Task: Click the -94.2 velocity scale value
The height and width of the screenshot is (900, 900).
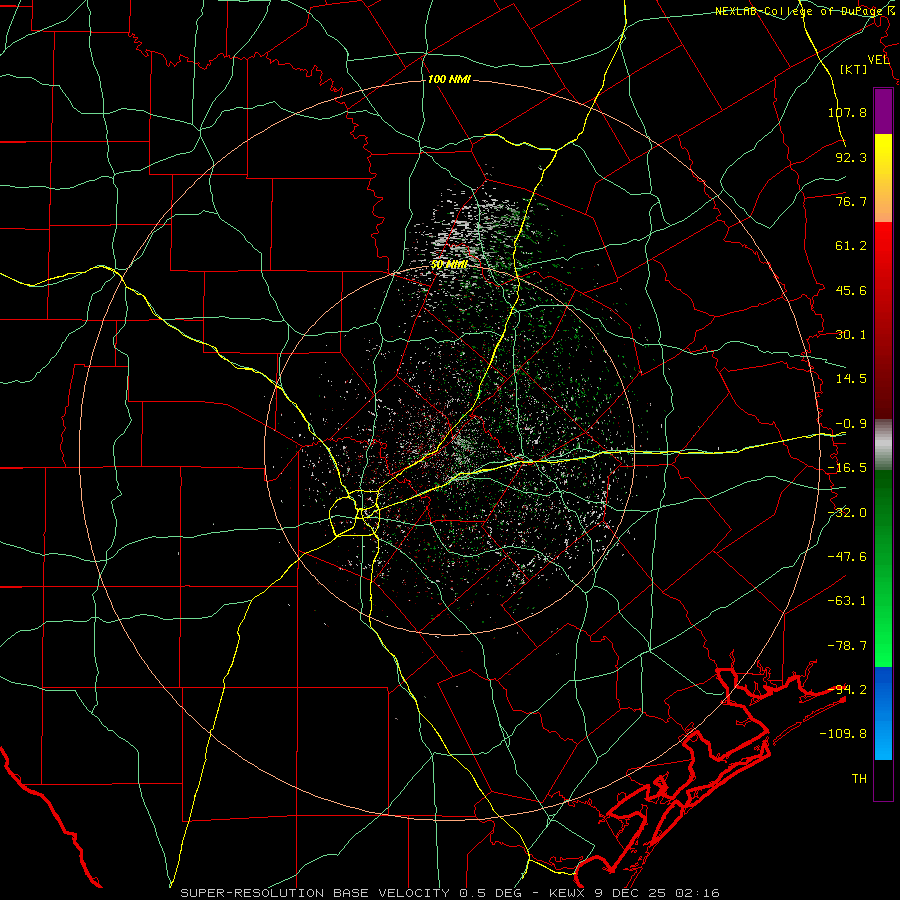Action: (x=847, y=690)
